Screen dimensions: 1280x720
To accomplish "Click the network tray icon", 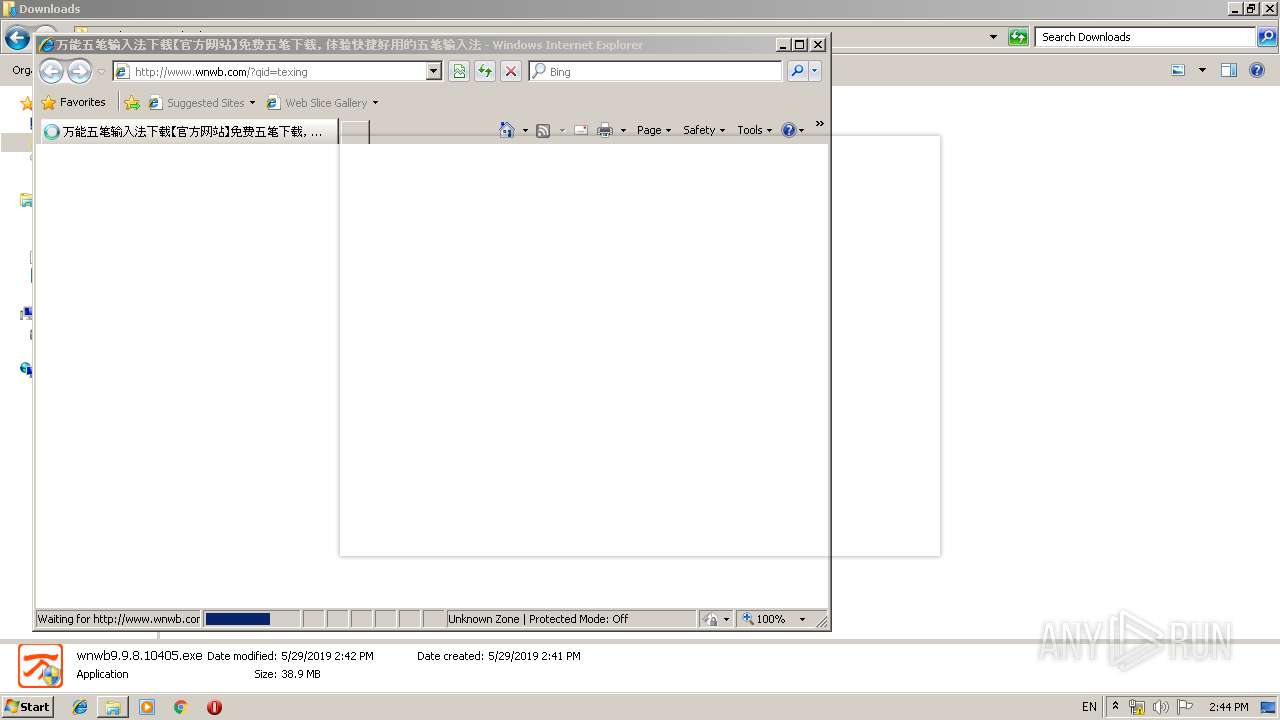I will 1137,707.
